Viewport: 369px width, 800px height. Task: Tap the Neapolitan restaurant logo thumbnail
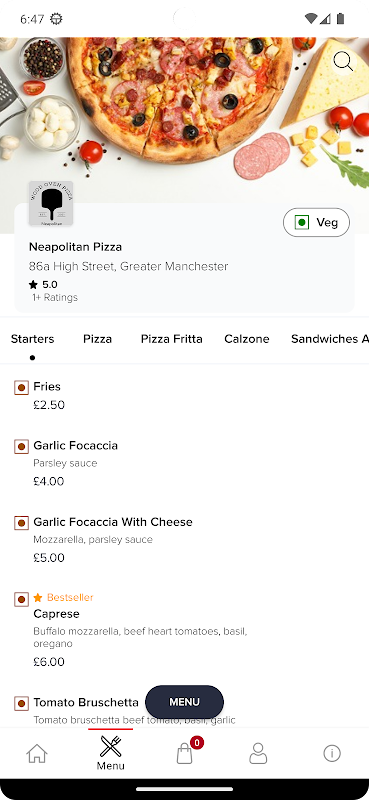pyautogui.click(x=51, y=204)
